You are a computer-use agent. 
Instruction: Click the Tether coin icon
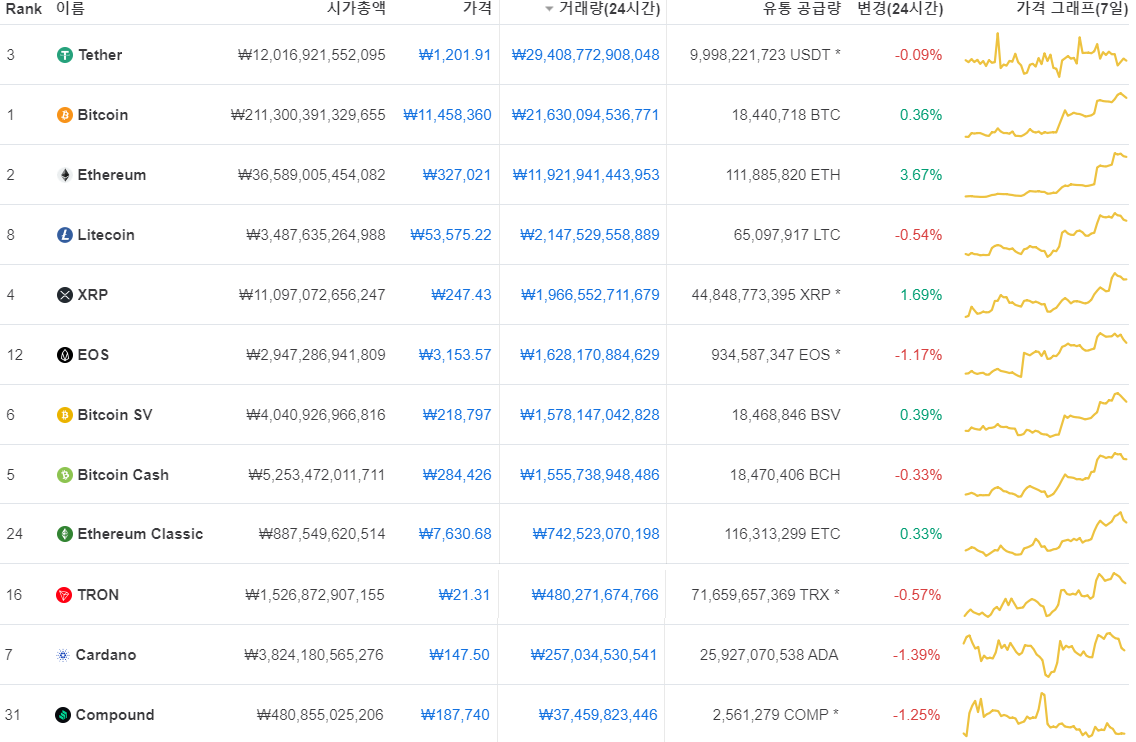point(64,55)
